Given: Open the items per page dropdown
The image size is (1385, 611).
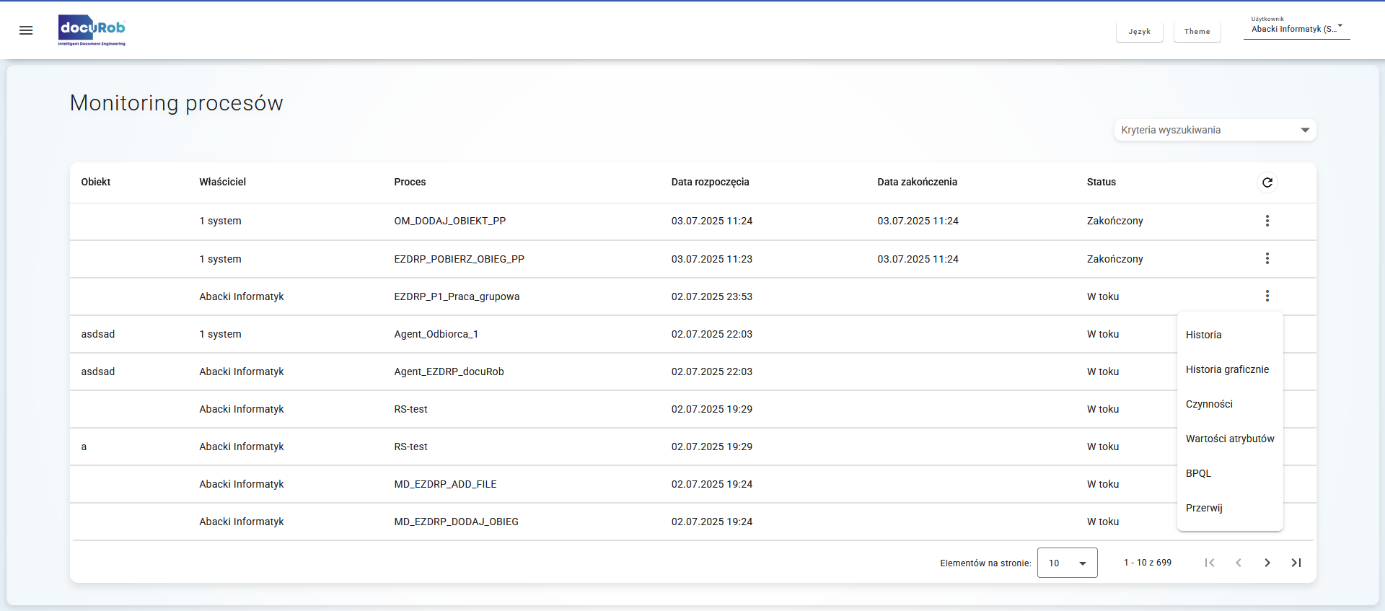Looking at the screenshot, I should 1067,563.
